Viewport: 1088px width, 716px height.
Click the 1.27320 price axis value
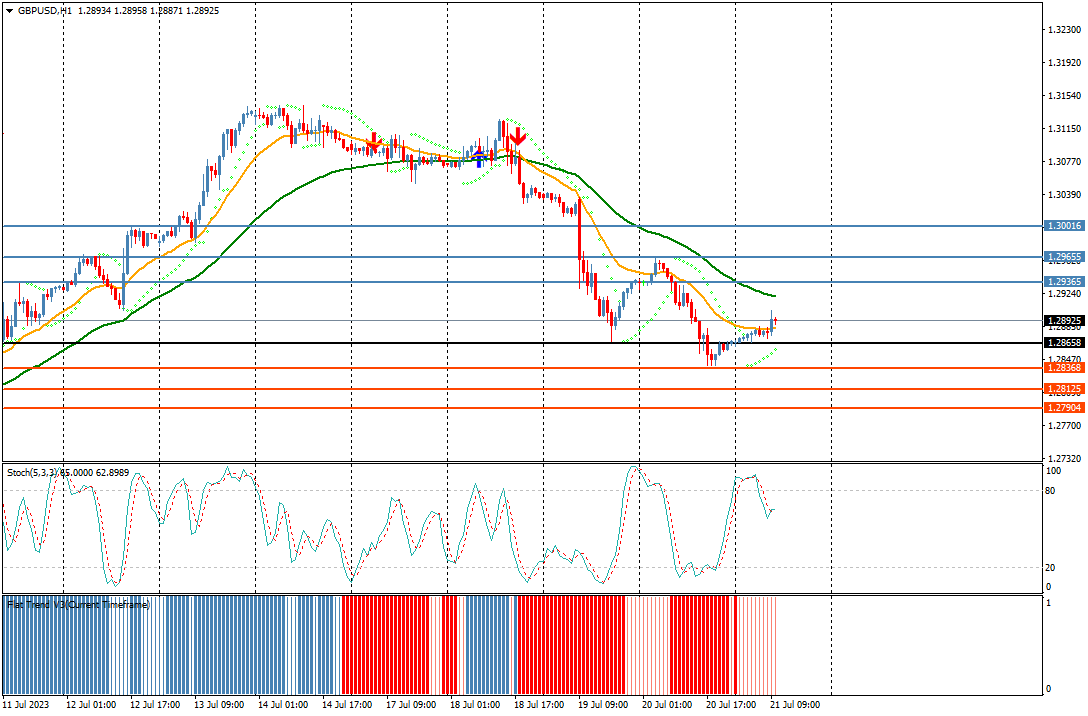coord(1064,459)
